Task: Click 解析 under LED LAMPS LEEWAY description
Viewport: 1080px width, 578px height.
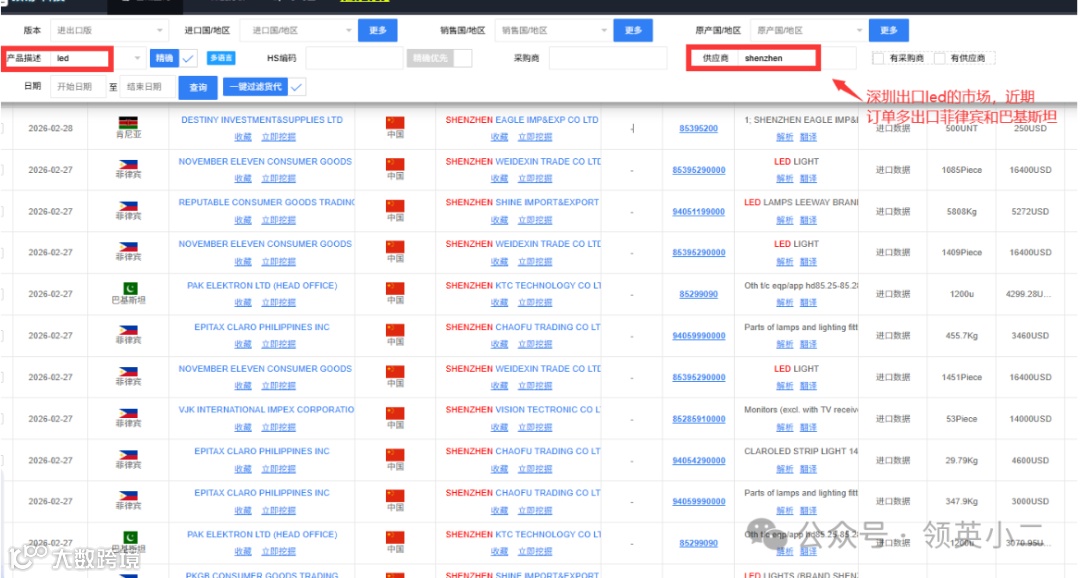Action: [785, 220]
